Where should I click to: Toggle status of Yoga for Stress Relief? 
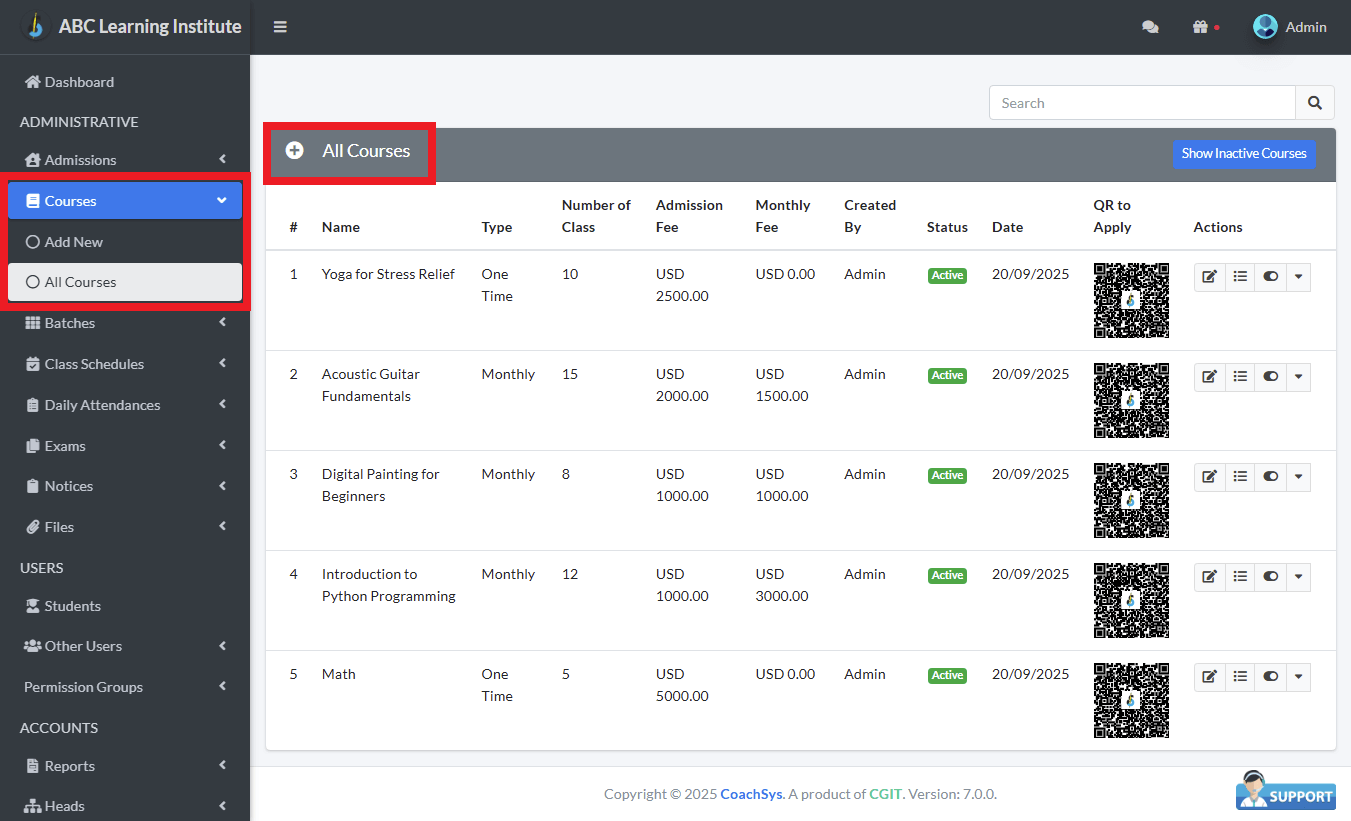(x=1270, y=277)
